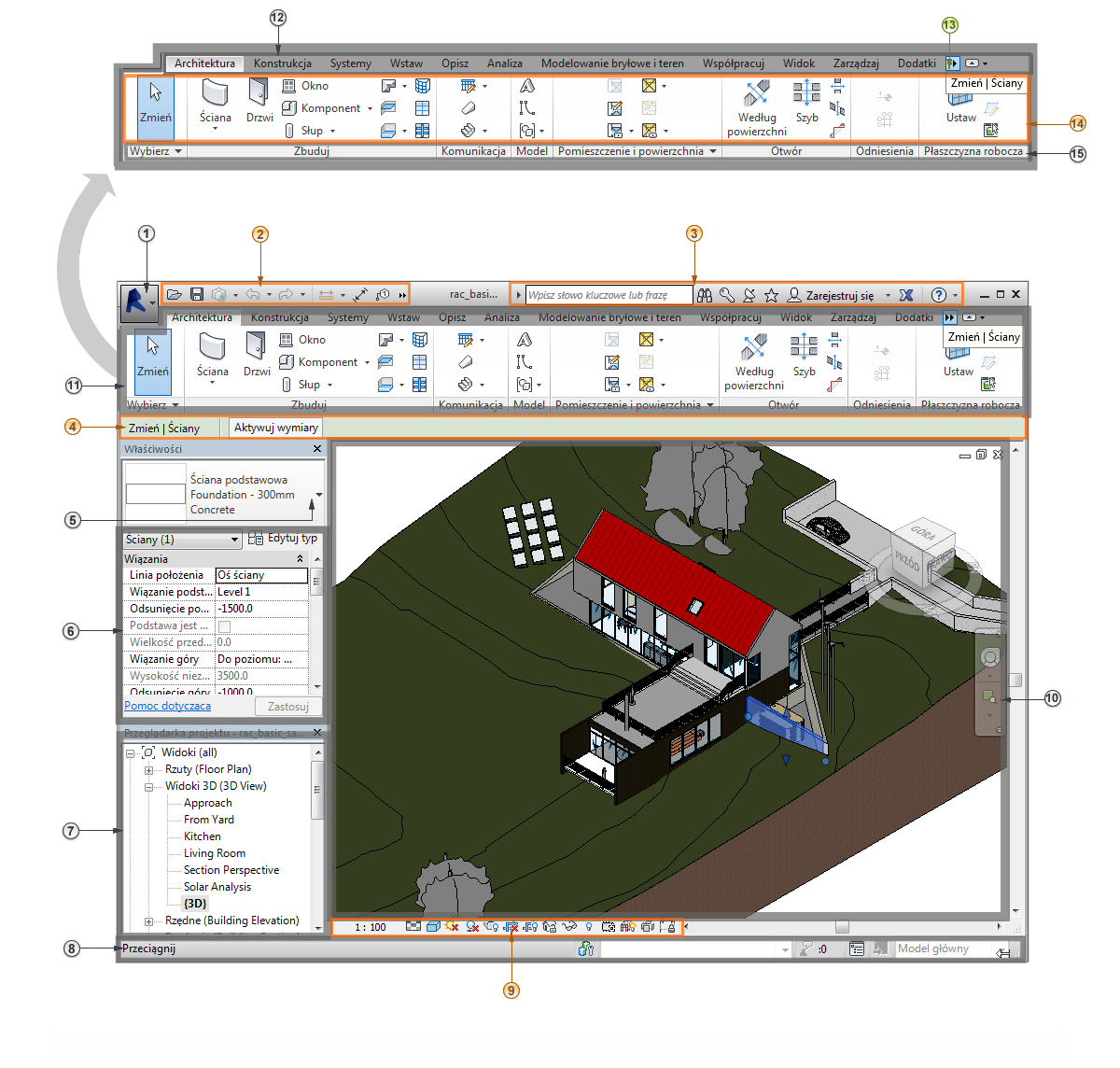The image size is (1120, 1068).
Task: Toggle Show Crop Region on view control bar
Action: click(531, 927)
